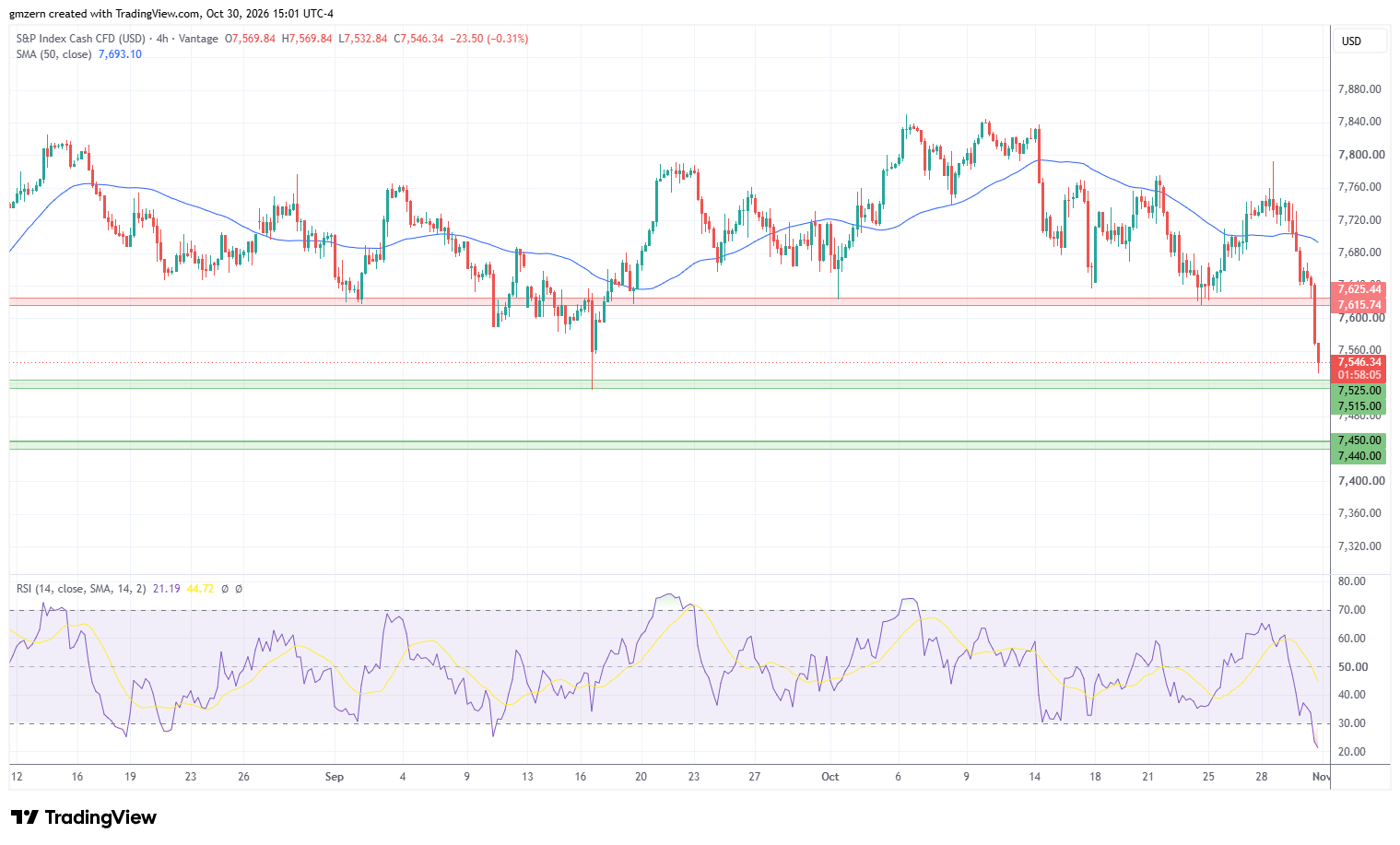The height and width of the screenshot is (845, 1400).
Task: Click the open value O7,569.84
Action: click(x=250, y=39)
